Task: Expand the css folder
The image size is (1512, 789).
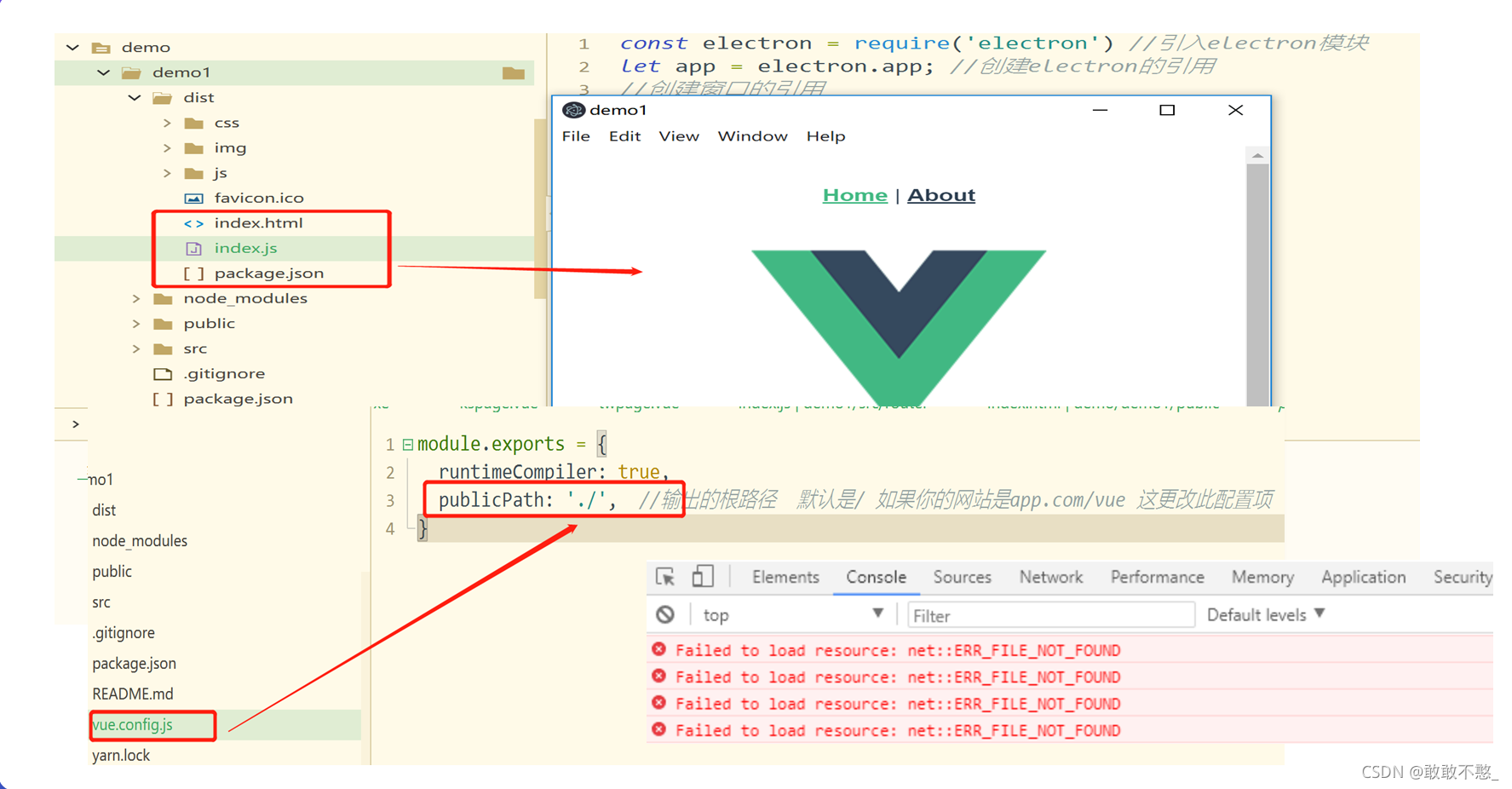Action: 167,124
